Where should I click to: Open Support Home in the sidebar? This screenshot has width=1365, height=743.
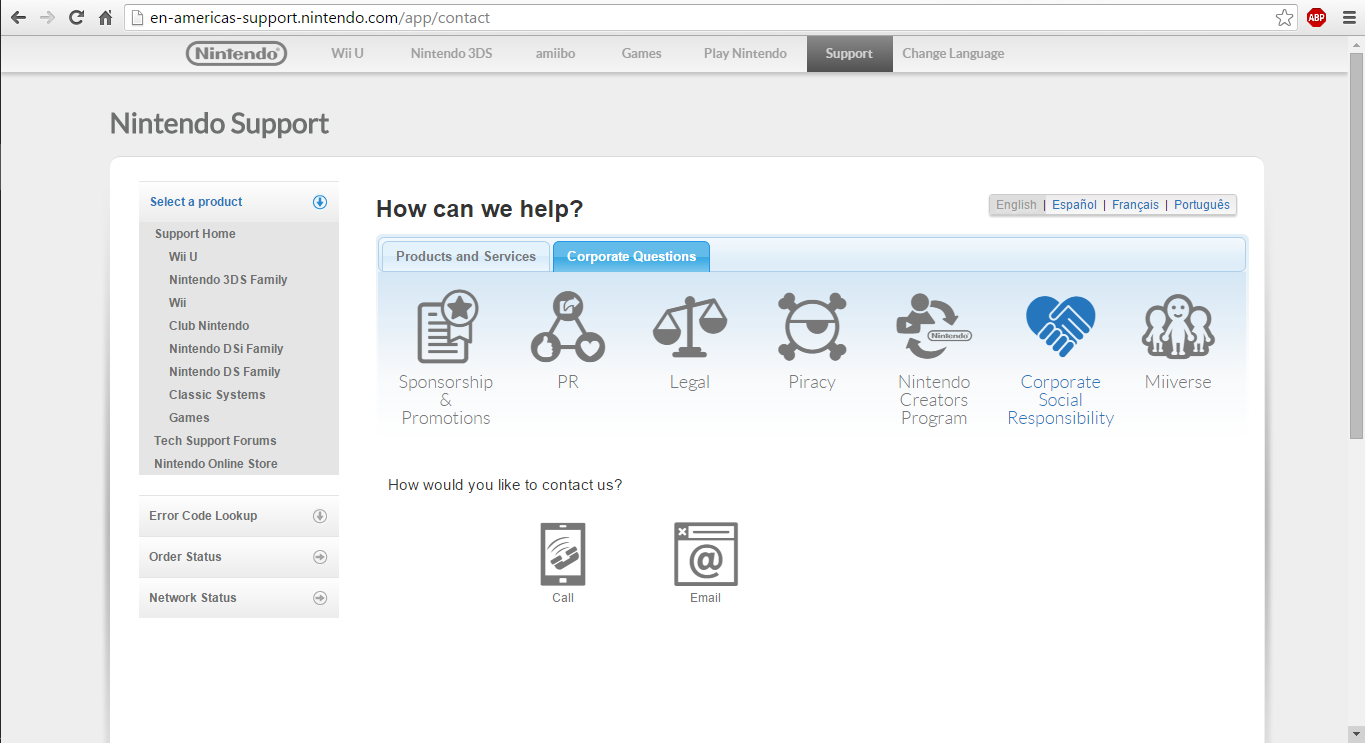point(195,234)
